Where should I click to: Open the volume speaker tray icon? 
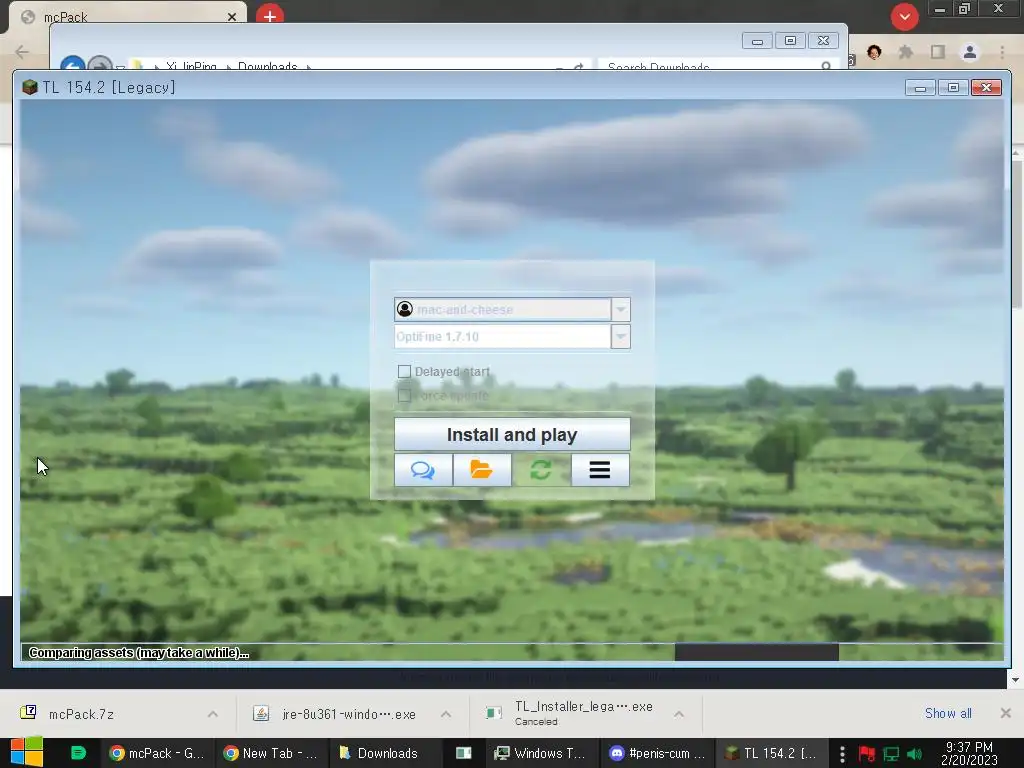point(914,754)
